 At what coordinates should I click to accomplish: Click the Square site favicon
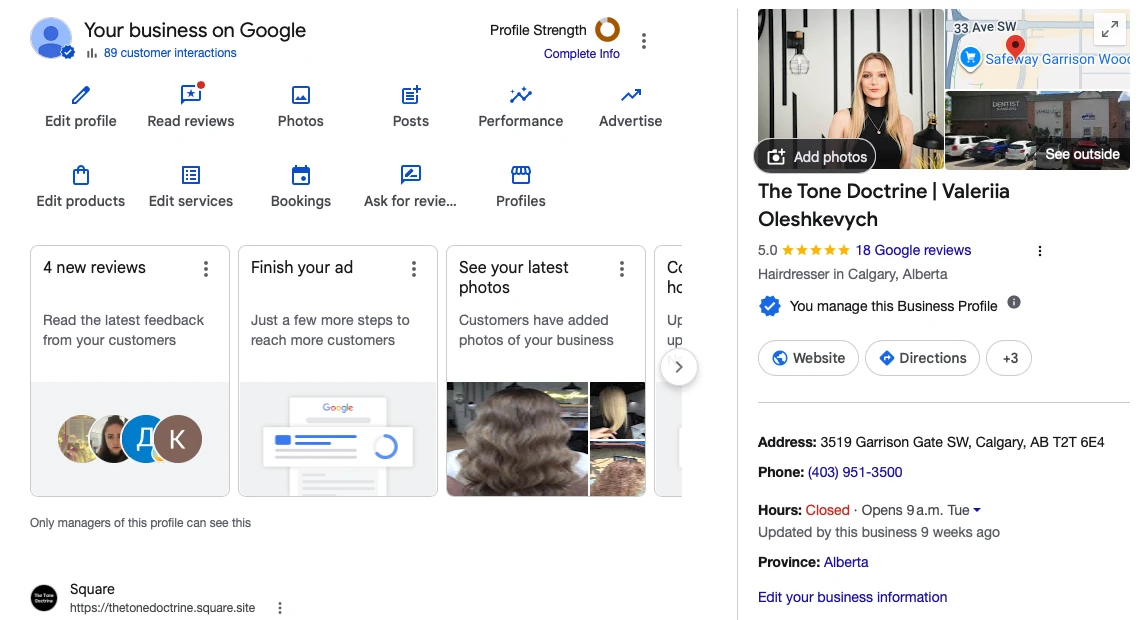[44, 597]
